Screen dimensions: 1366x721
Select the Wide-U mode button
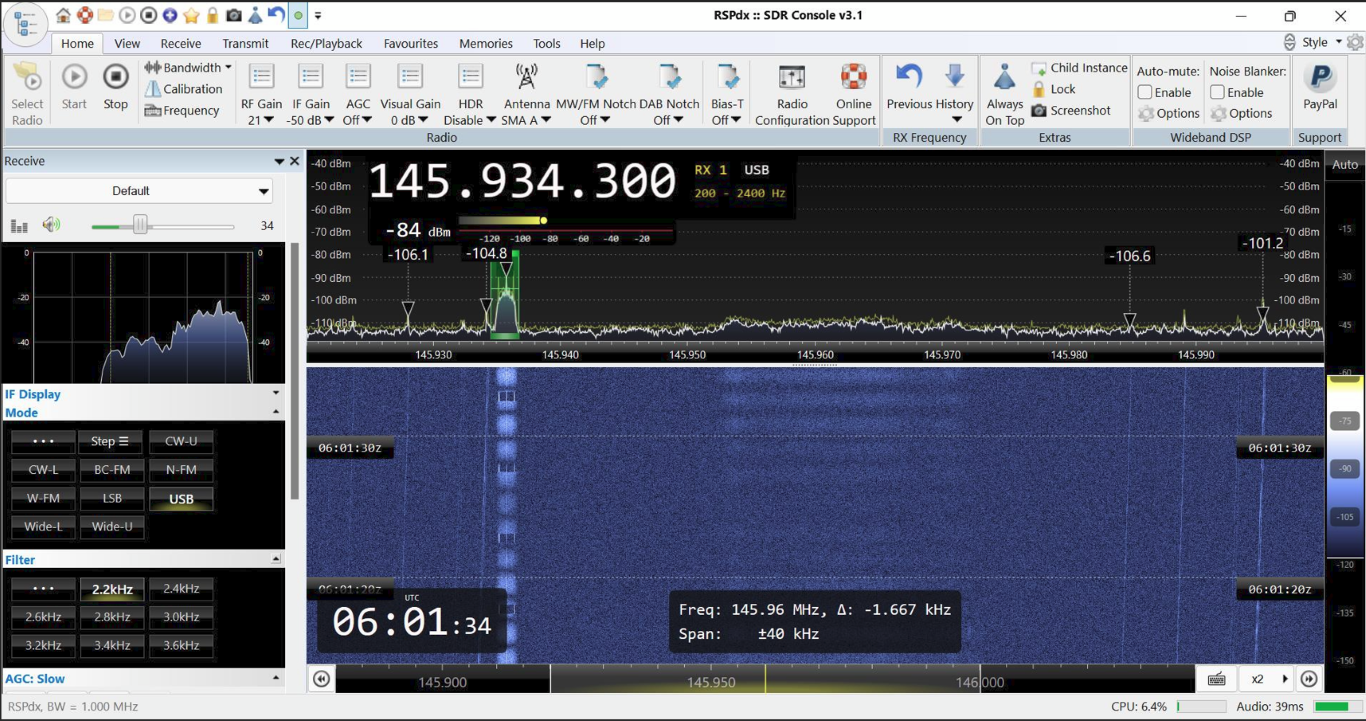(x=112, y=526)
